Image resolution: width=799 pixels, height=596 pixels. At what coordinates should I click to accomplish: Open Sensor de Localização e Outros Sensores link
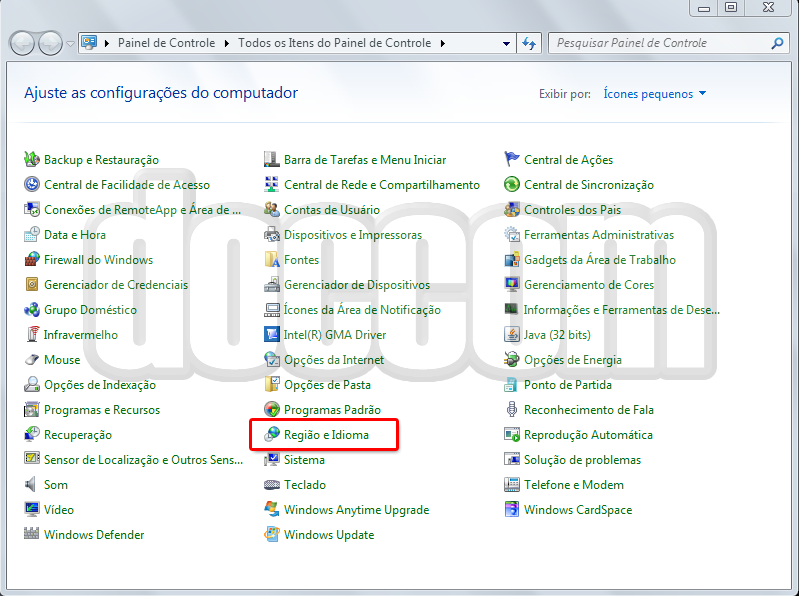(x=143, y=459)
